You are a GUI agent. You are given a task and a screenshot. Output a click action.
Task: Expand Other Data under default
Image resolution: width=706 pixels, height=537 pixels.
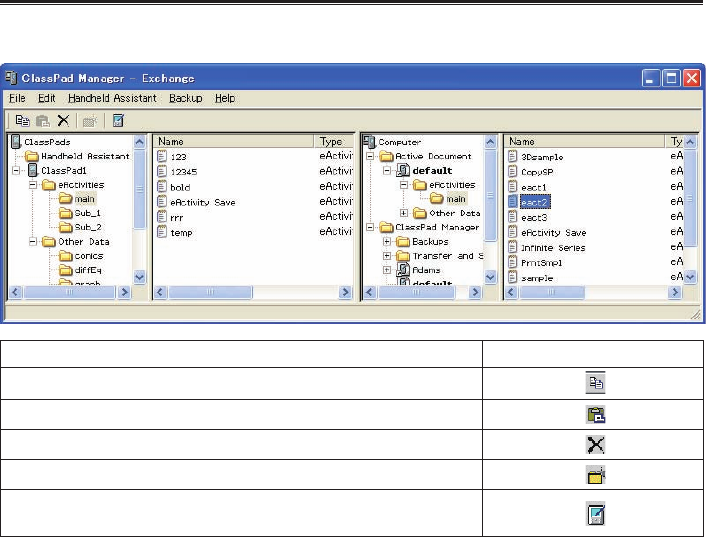[x=404, y=213]
